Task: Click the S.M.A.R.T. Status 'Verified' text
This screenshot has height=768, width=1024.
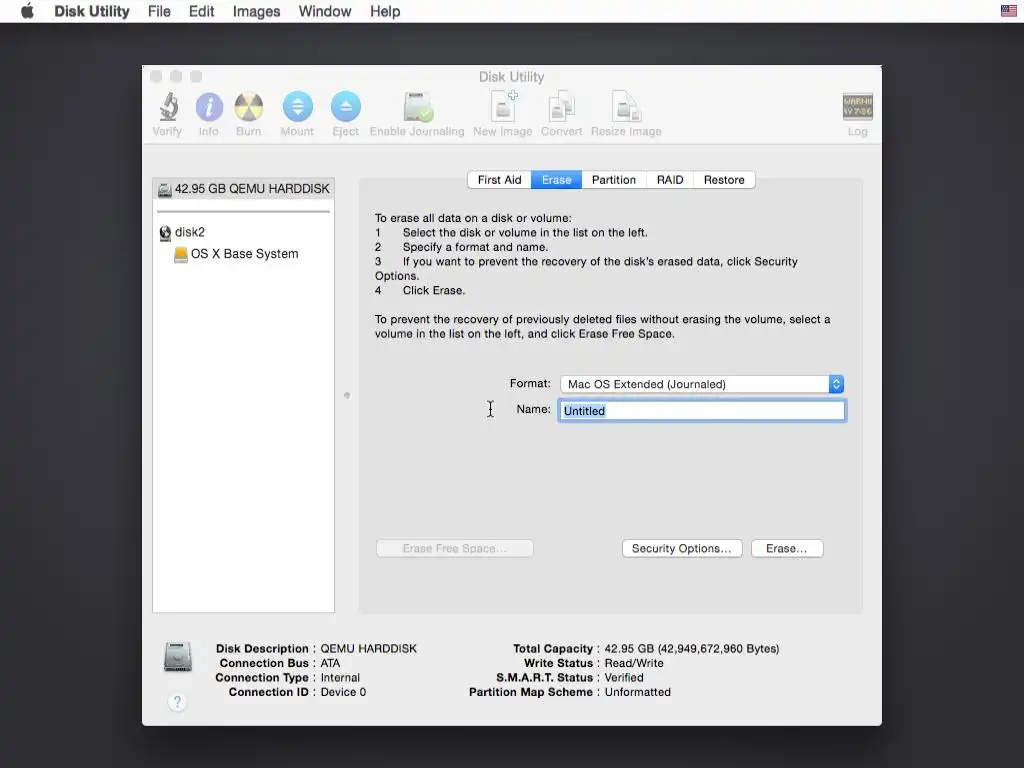Action: [x=624, y=678]
